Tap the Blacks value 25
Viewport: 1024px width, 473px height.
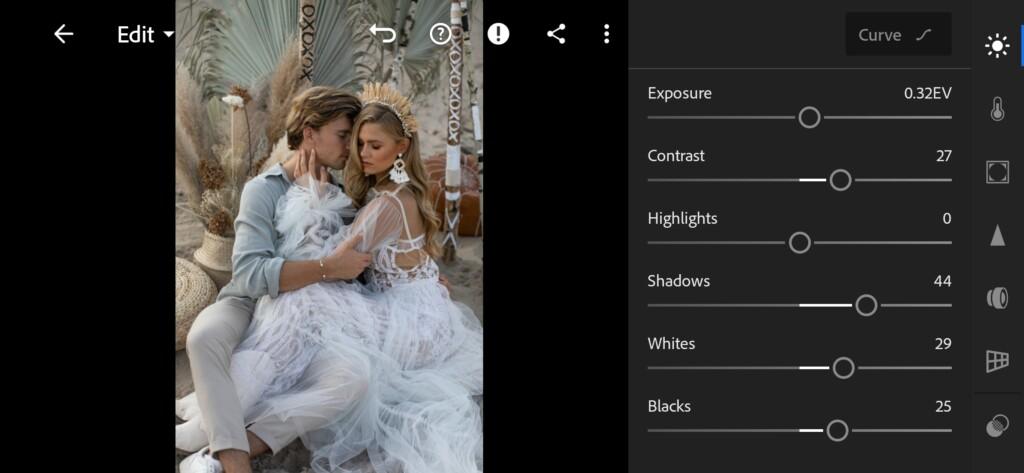[943, 407]
